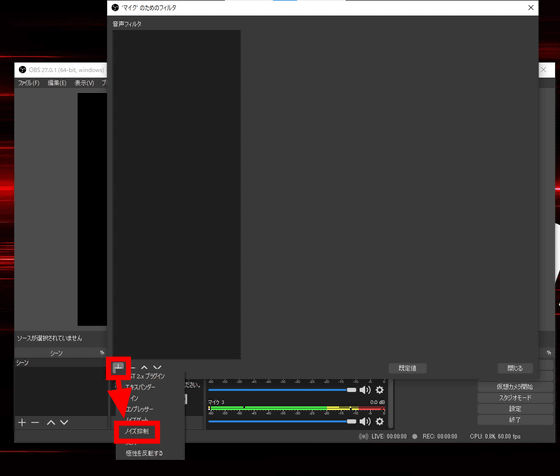Click the OBS logo in main window title
This screenshot has width=560, height=476.
tap(22, 70)
